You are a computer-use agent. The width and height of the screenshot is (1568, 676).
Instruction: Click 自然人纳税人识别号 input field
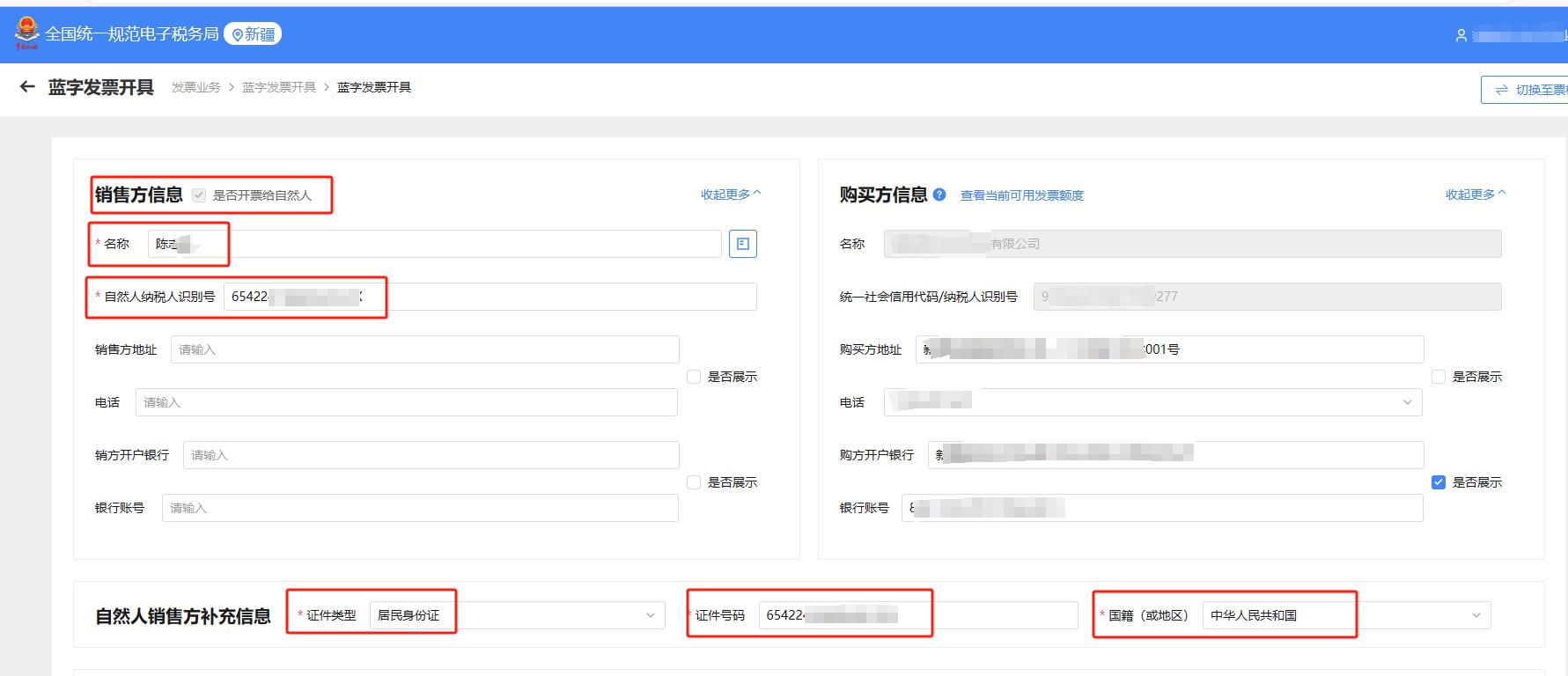coord(490,297)
